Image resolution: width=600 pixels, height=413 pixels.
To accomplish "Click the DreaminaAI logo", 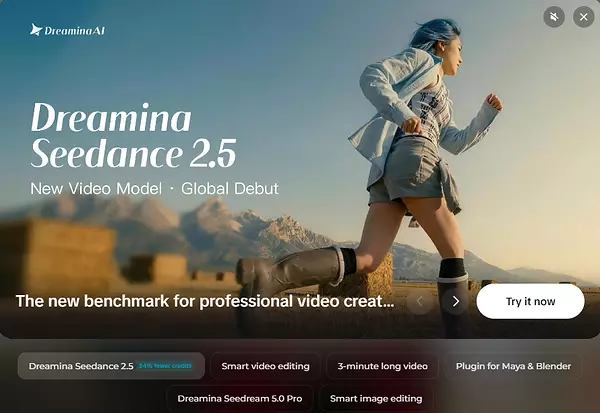I will (67, 30).
